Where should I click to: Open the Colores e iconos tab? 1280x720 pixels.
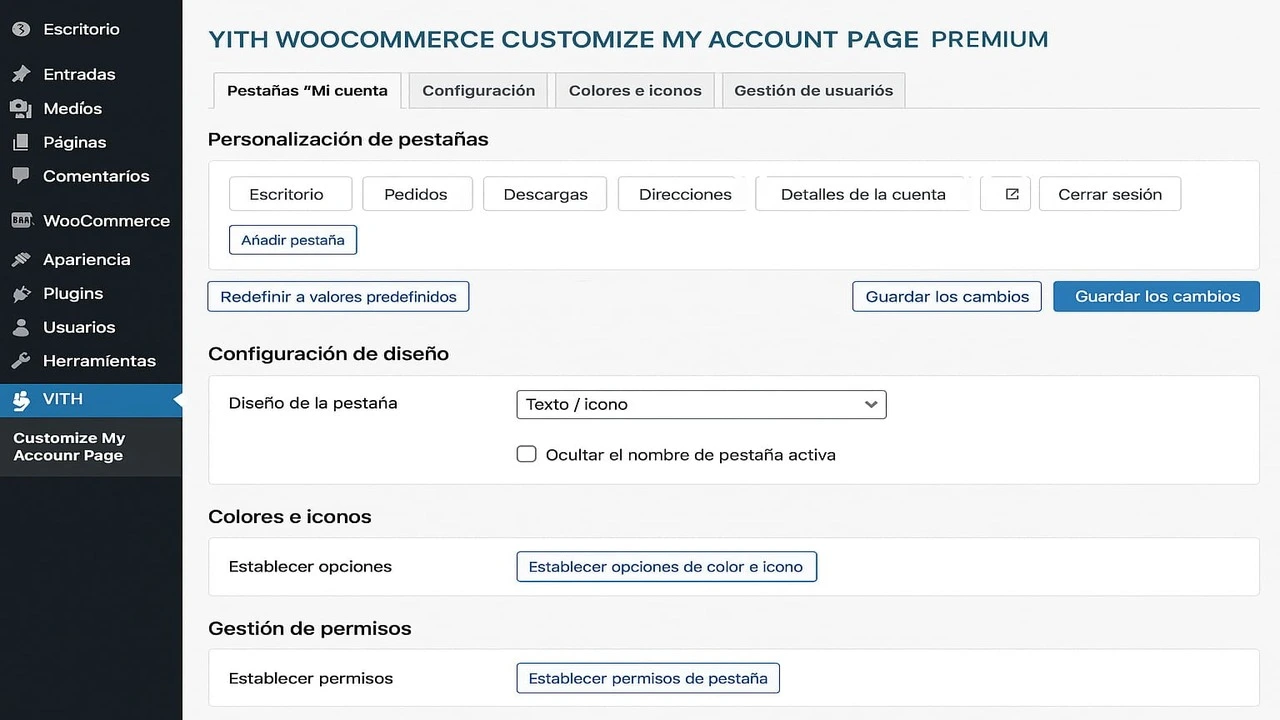pyautogui.click(x=635, y=90)
